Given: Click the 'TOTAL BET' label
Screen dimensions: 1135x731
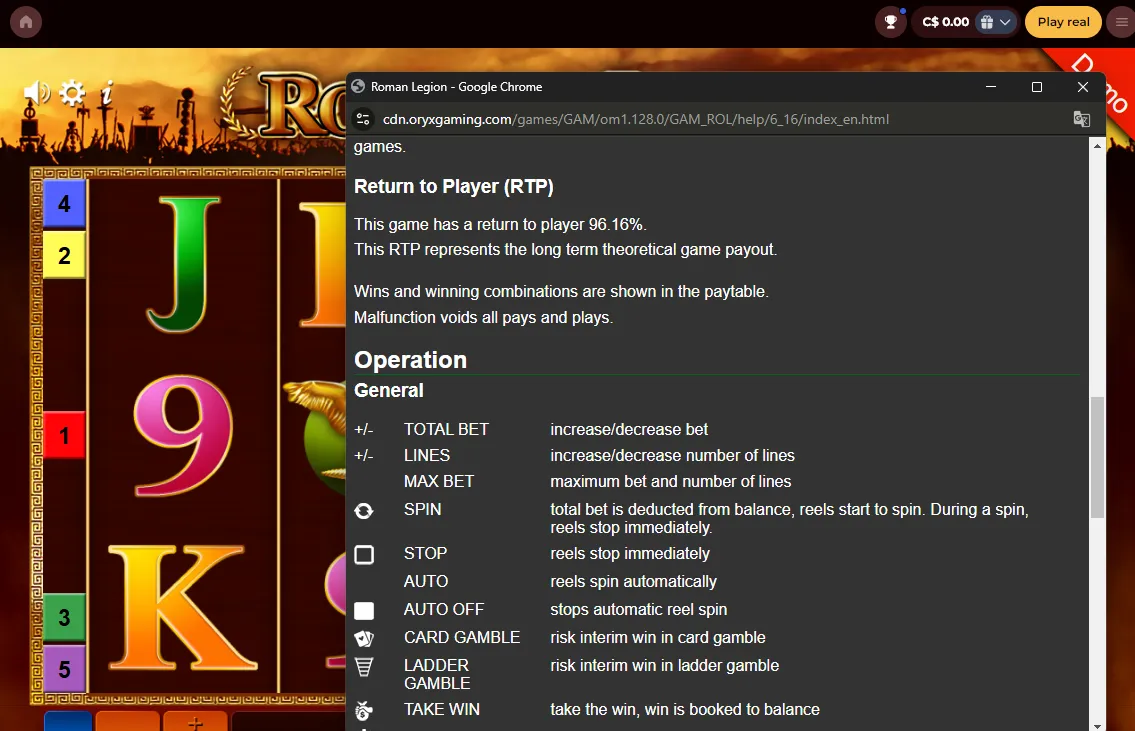Looking at the screenshot, I should click(x=447, y=429).
